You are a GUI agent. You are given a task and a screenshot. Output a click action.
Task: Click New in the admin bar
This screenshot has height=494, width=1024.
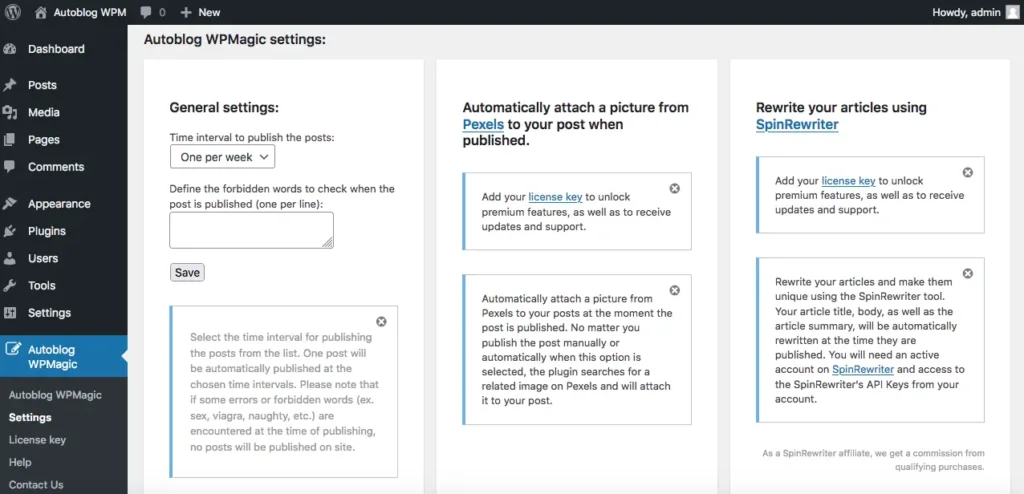(x=209, y=12)
